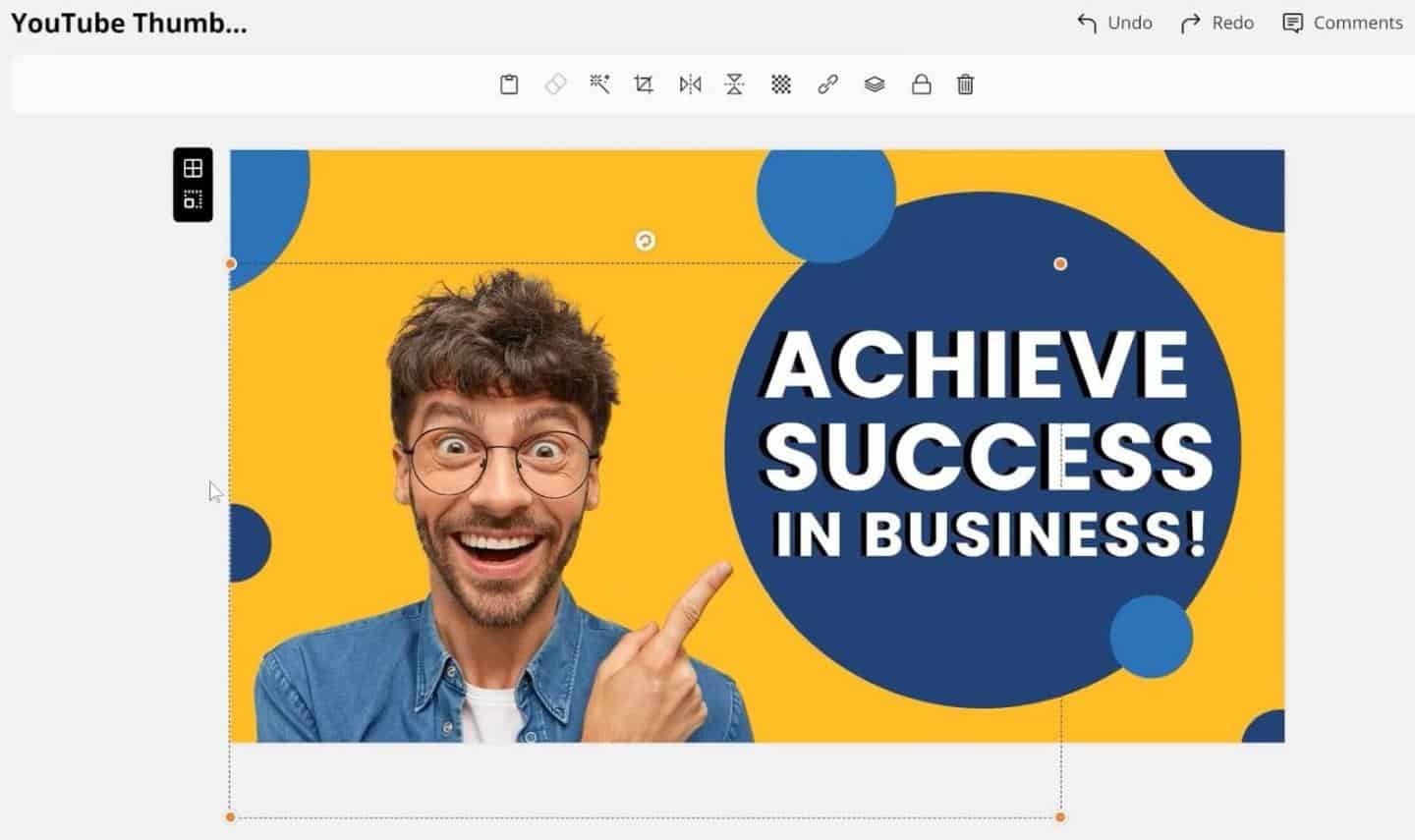Click the Redo button
1415x840 pixels.
pos(1217,23)
